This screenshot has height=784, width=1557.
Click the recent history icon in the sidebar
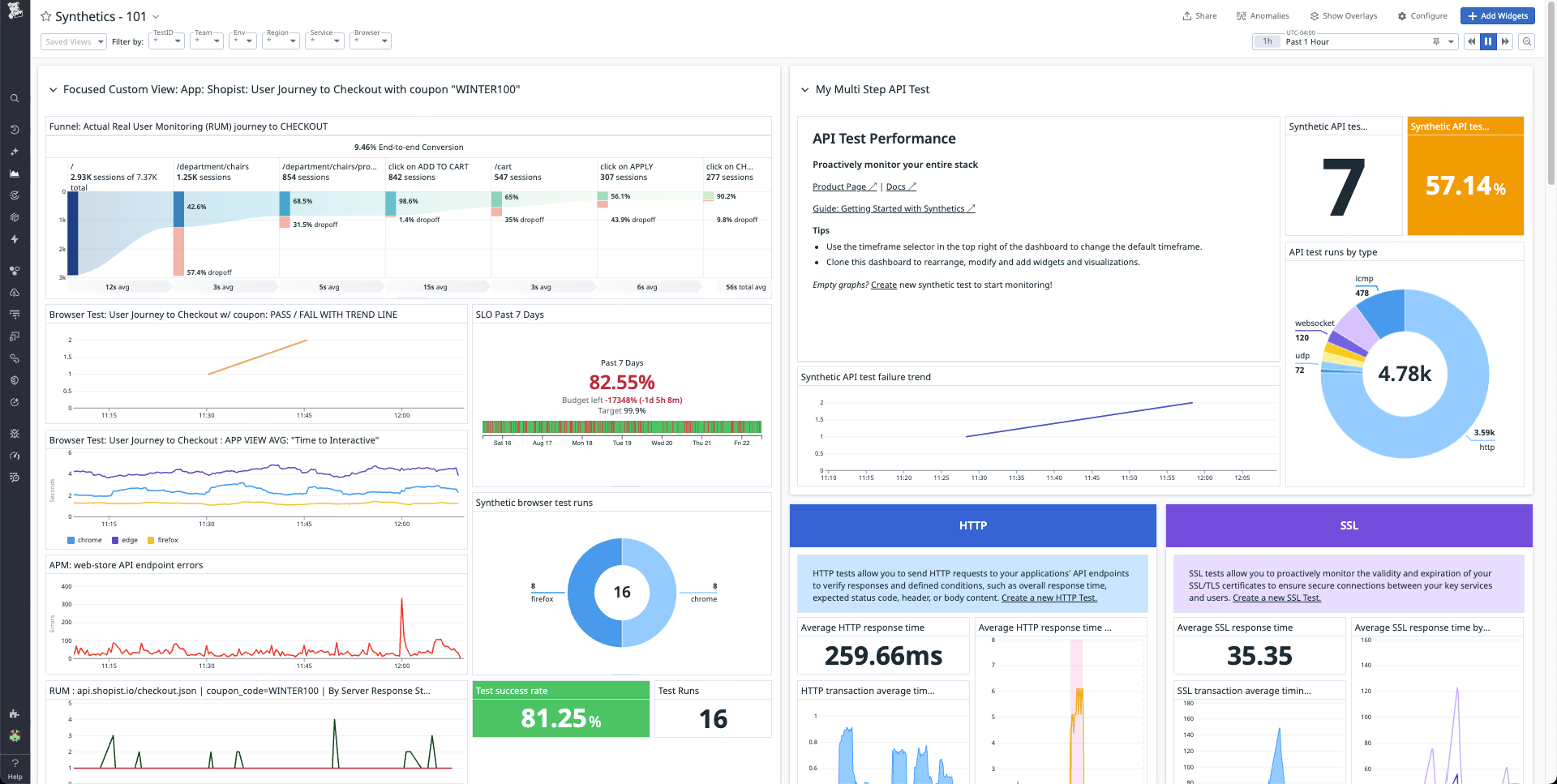15,129
